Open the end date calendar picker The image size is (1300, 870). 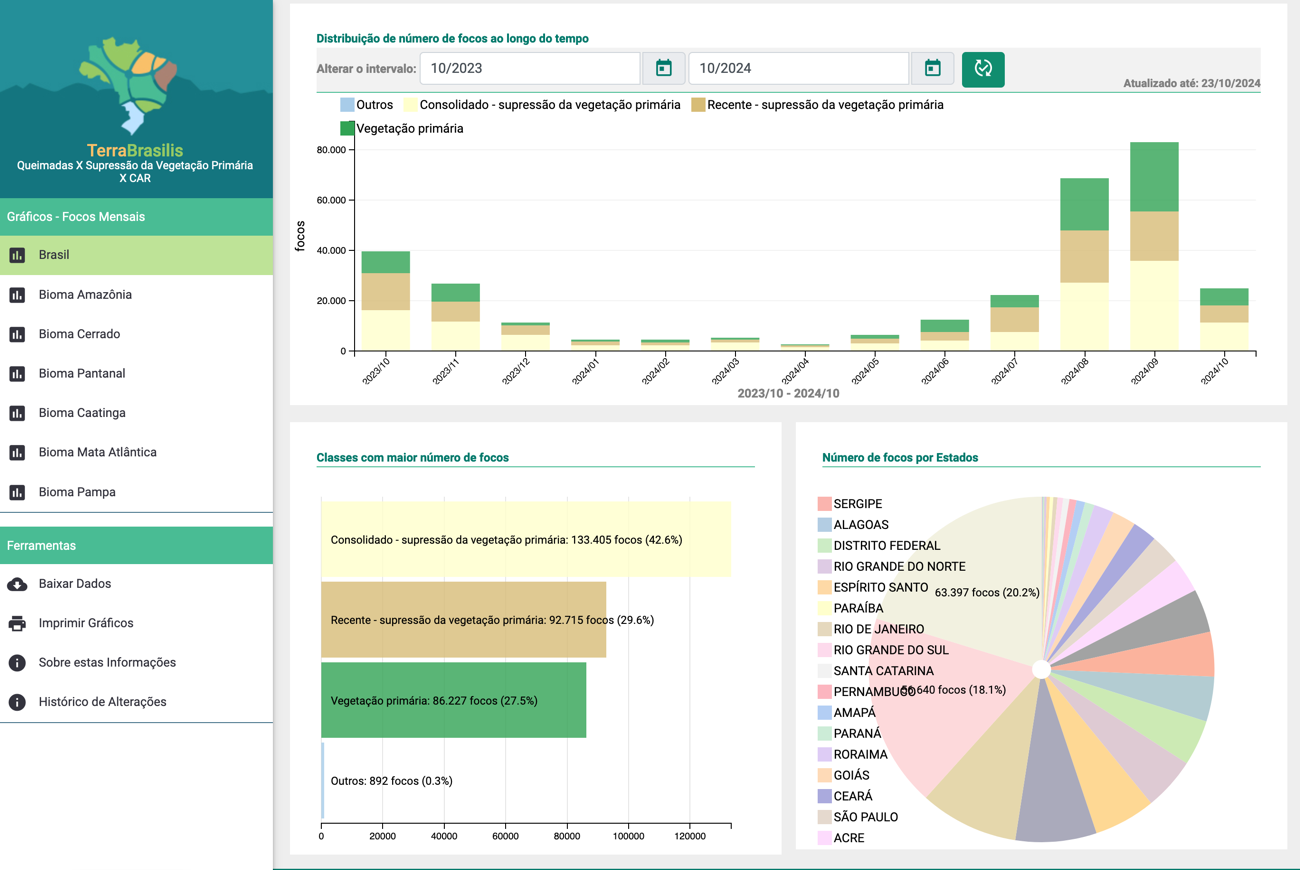tap(932, 69)
